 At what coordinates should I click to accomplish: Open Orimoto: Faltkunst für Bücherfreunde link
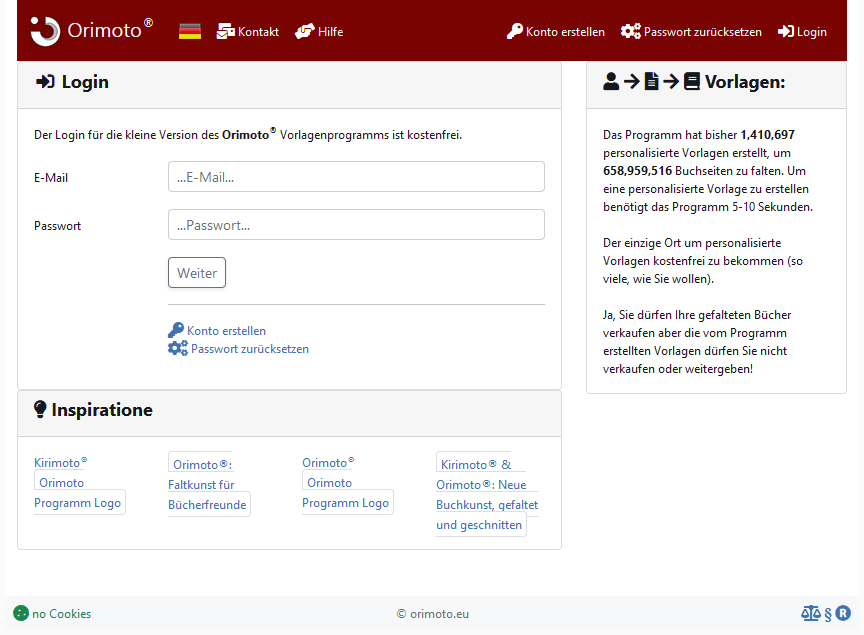click(209, 485)
